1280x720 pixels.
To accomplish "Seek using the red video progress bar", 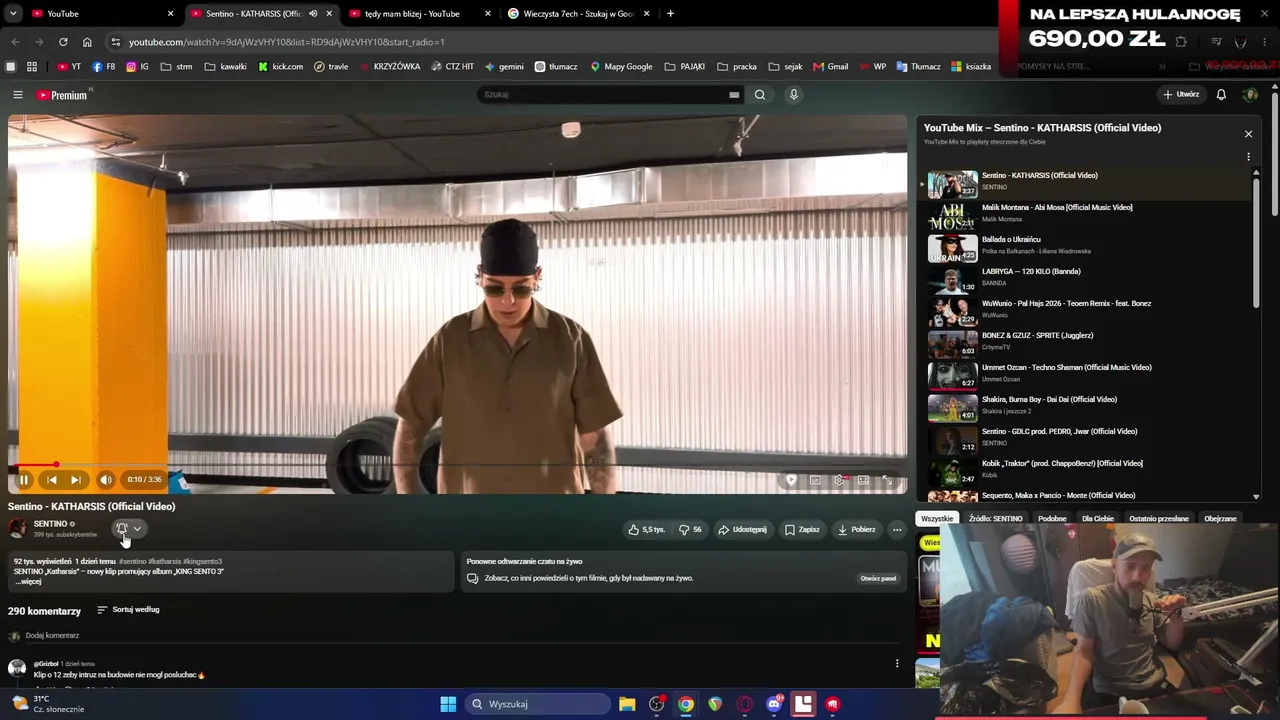I will [457, 465].
